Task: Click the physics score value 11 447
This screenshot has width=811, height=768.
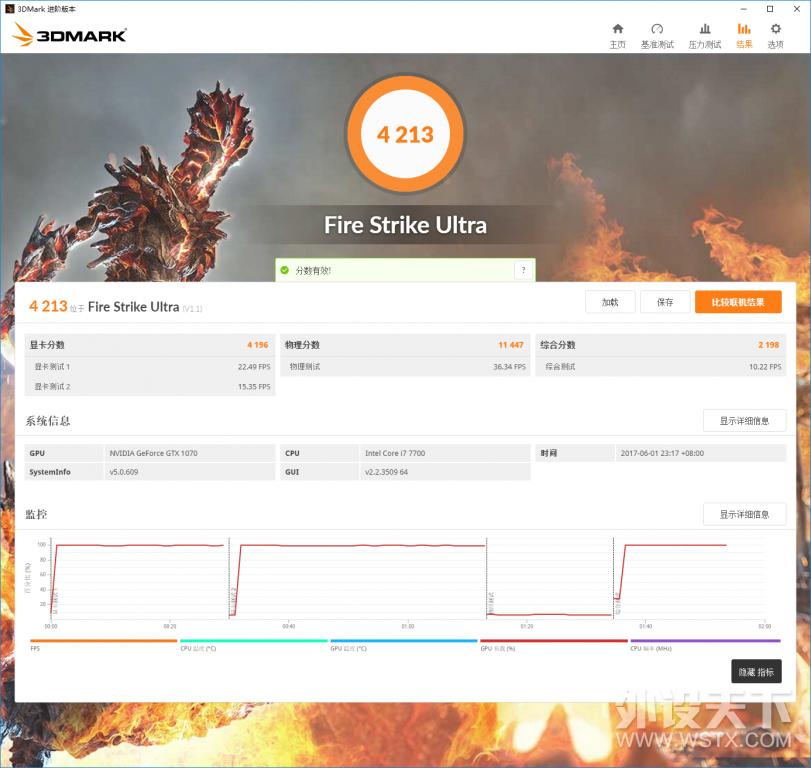Action: 511,345
